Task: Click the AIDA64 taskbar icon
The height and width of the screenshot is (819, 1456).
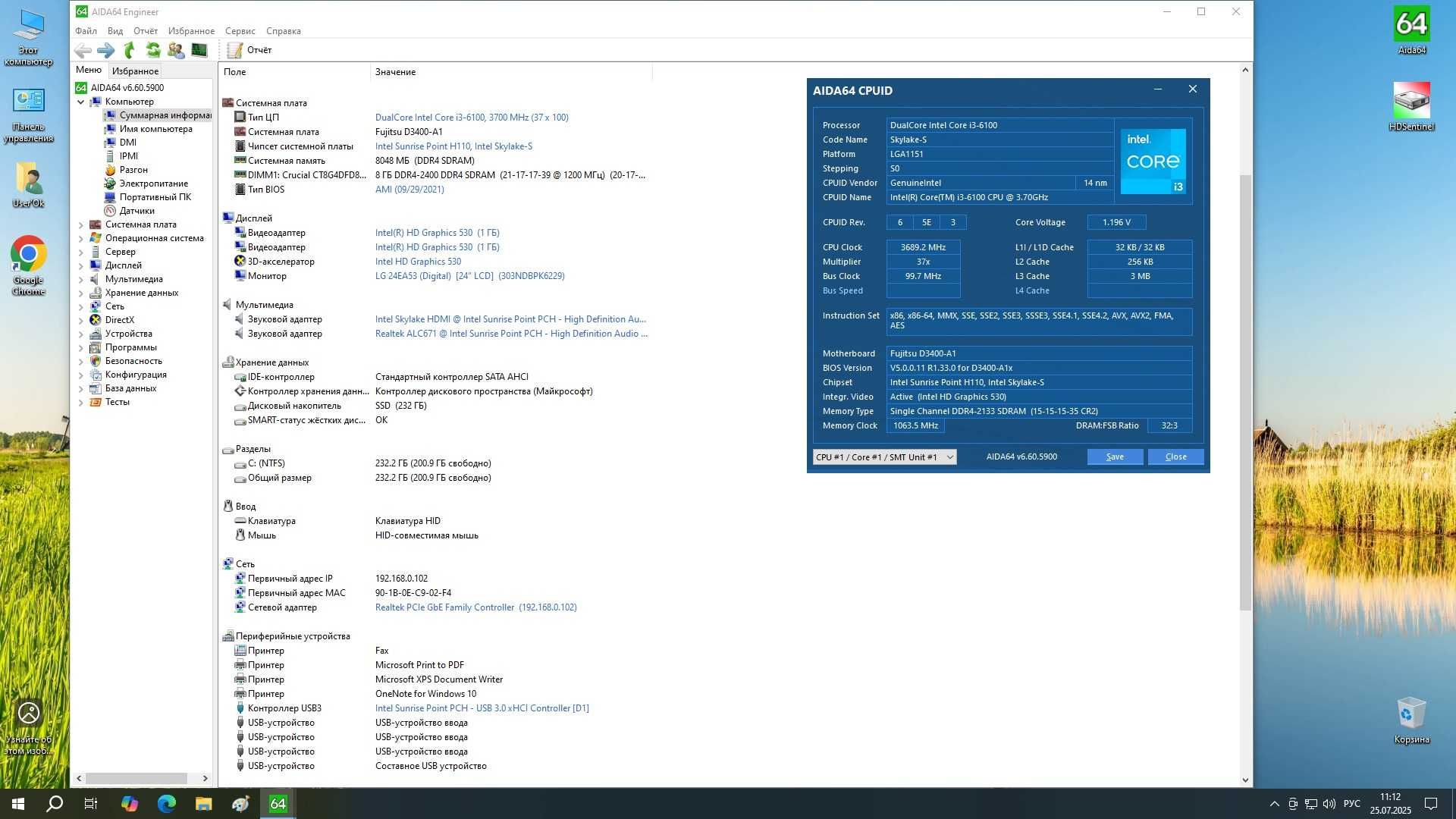Action: click(x=278, y=804)
